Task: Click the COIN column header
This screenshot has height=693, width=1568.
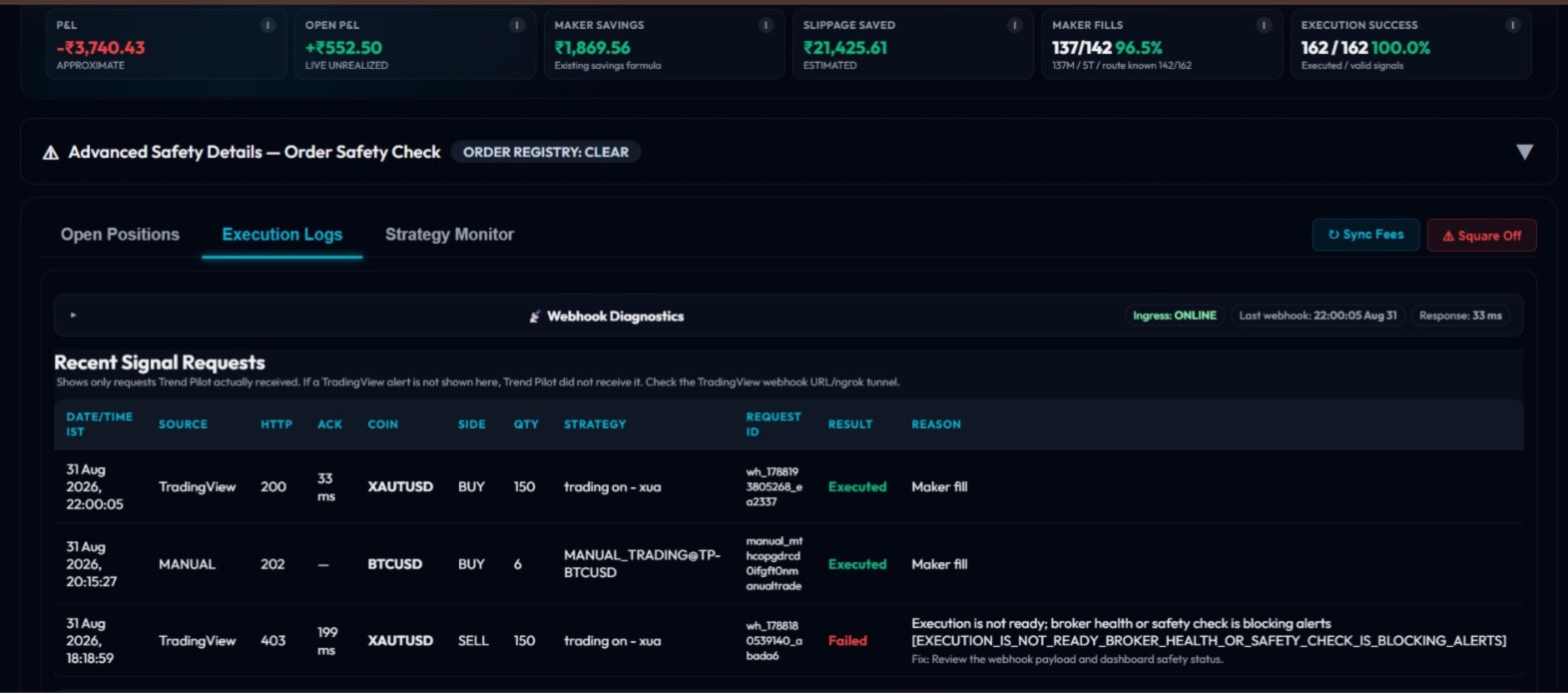Action: point(382,424)
